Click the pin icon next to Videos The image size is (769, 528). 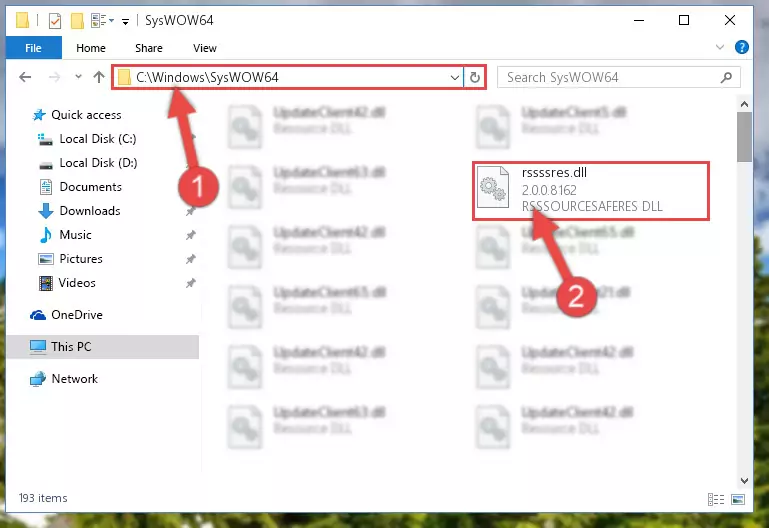click(x=190, y=283)
